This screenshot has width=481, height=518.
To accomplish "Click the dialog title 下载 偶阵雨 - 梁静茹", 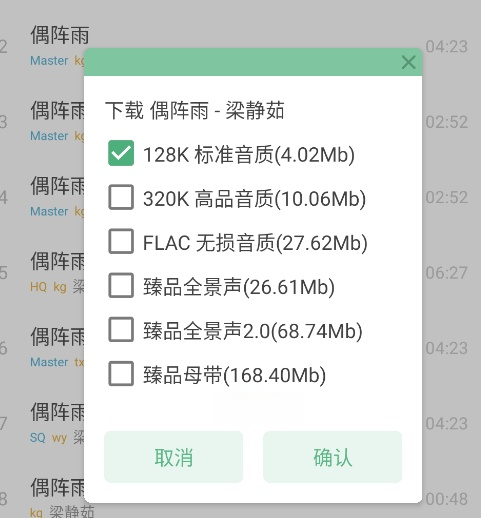I will point(195,110).
